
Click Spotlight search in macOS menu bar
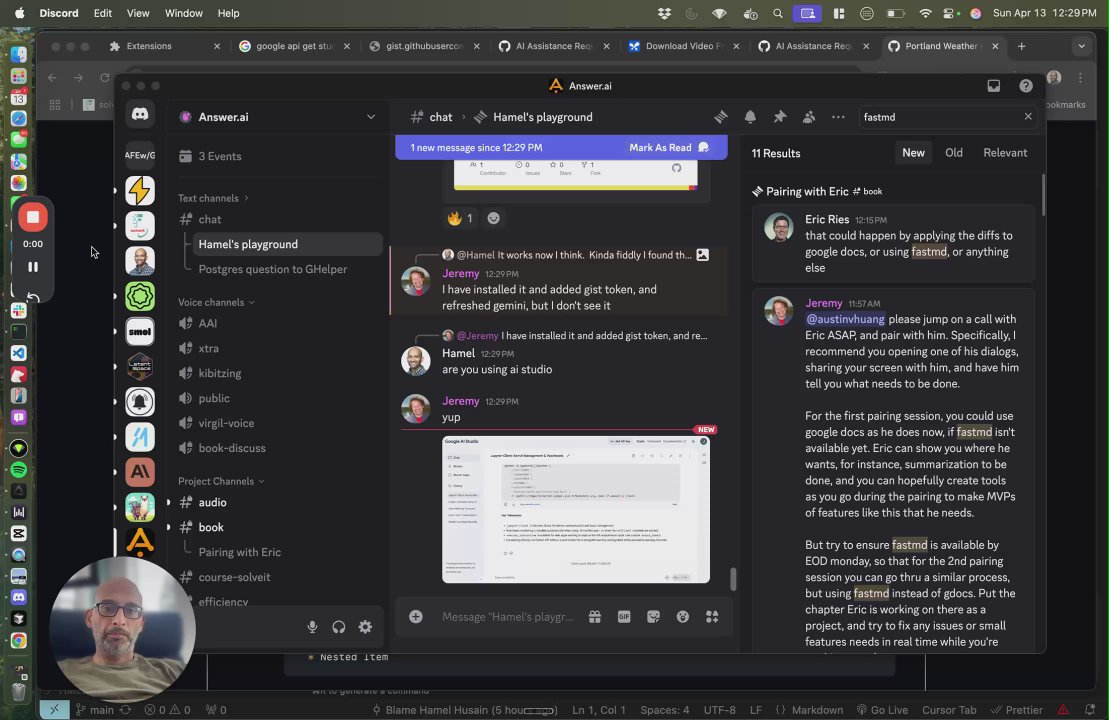coord(778,13)
